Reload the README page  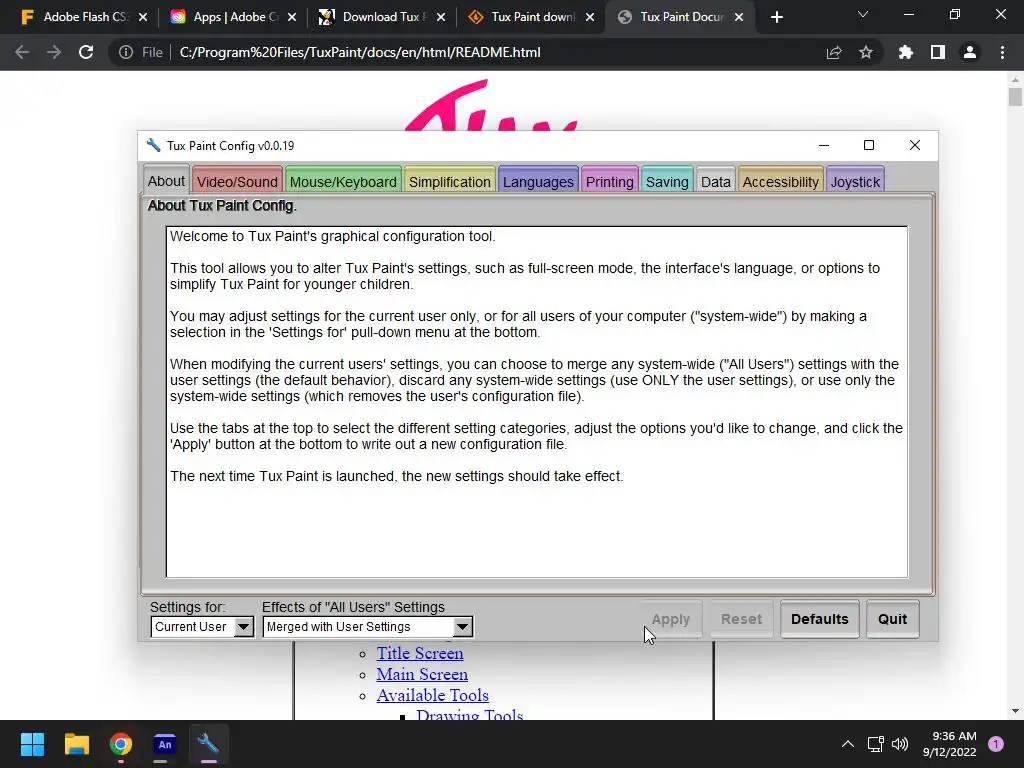[86, 52]
